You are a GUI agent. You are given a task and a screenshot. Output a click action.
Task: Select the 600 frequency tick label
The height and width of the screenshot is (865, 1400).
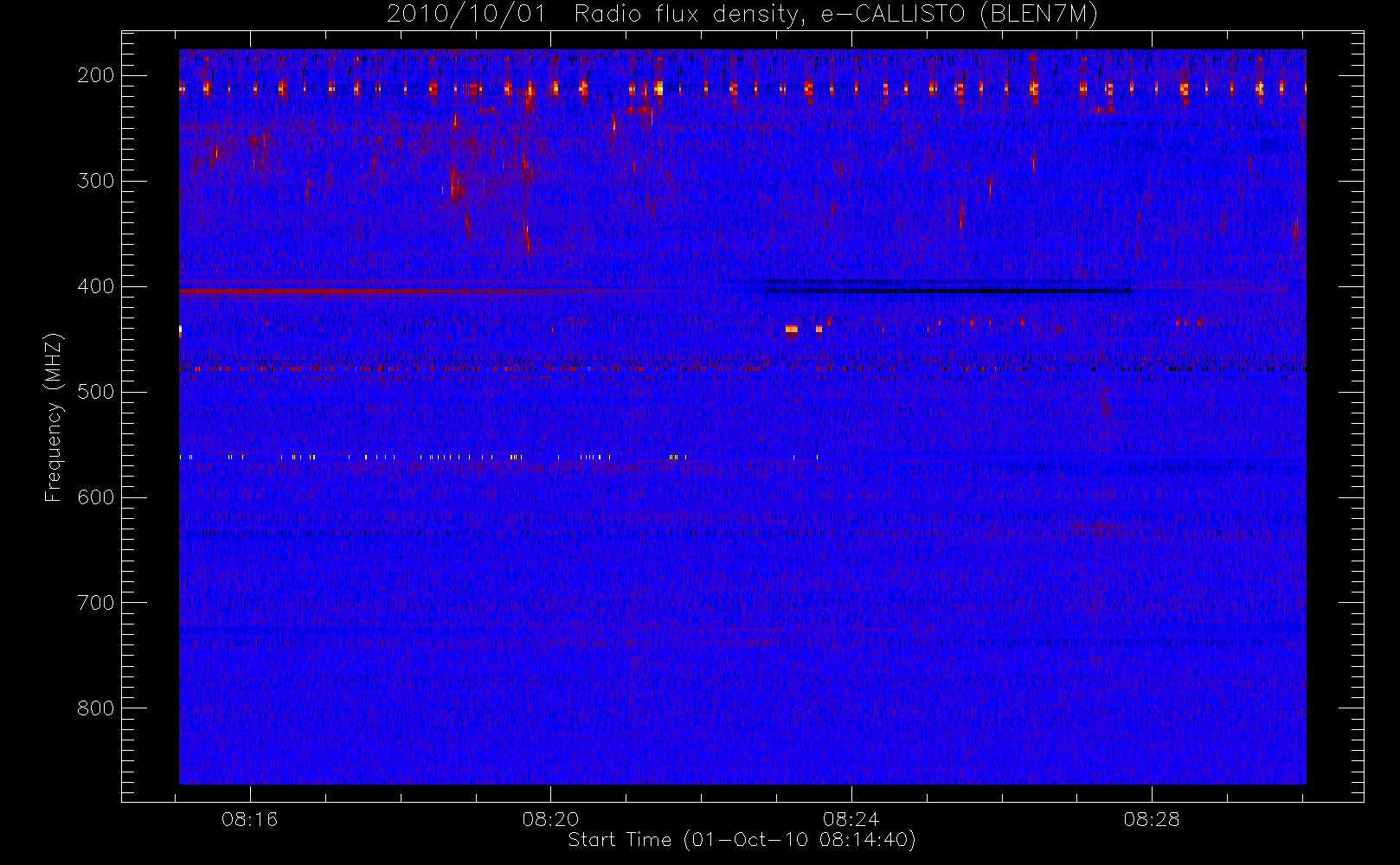tap(96, 497)
